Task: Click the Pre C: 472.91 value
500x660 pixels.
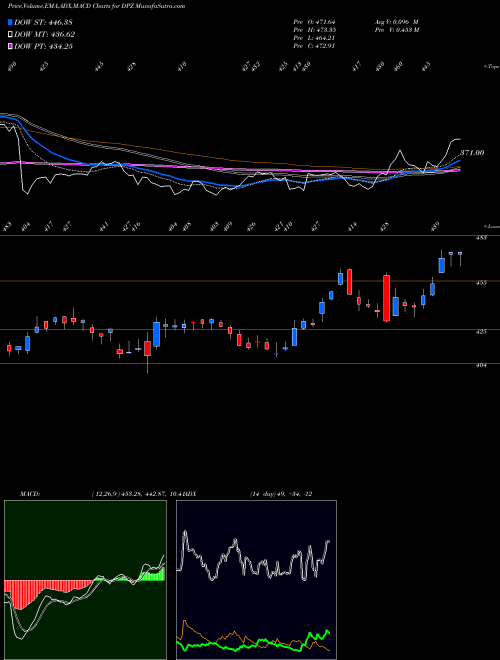Action: click(x=314, y=46)
